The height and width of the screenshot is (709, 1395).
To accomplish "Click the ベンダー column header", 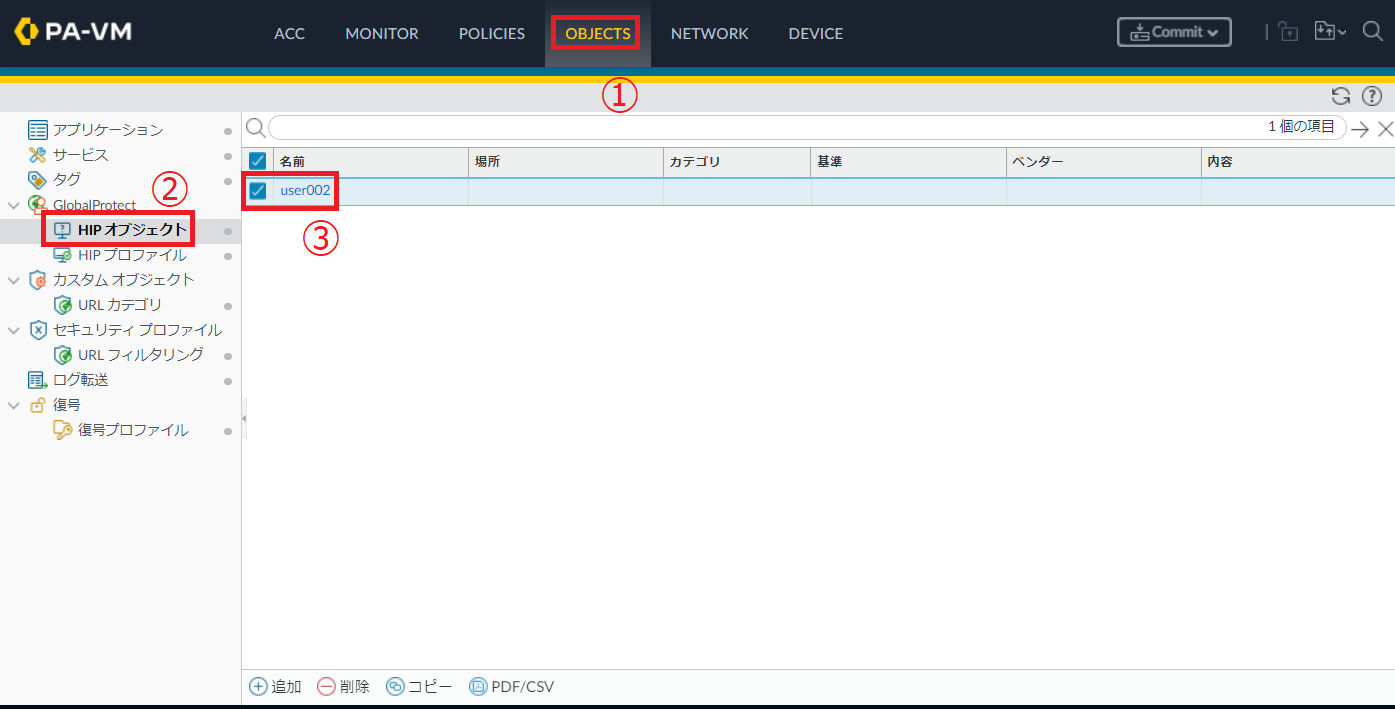I will (x=1103, y=161).
